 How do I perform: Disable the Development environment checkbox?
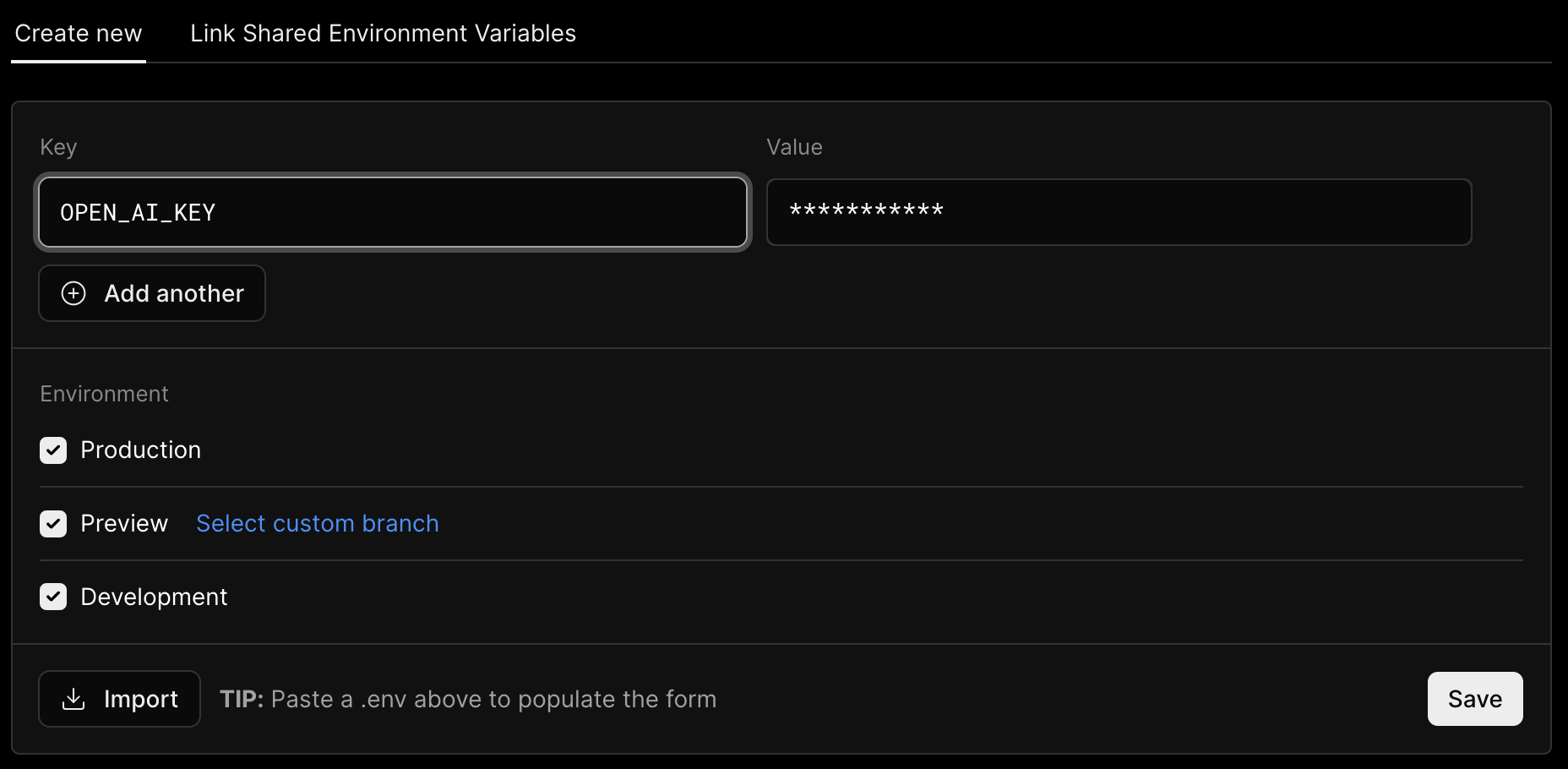53,597
